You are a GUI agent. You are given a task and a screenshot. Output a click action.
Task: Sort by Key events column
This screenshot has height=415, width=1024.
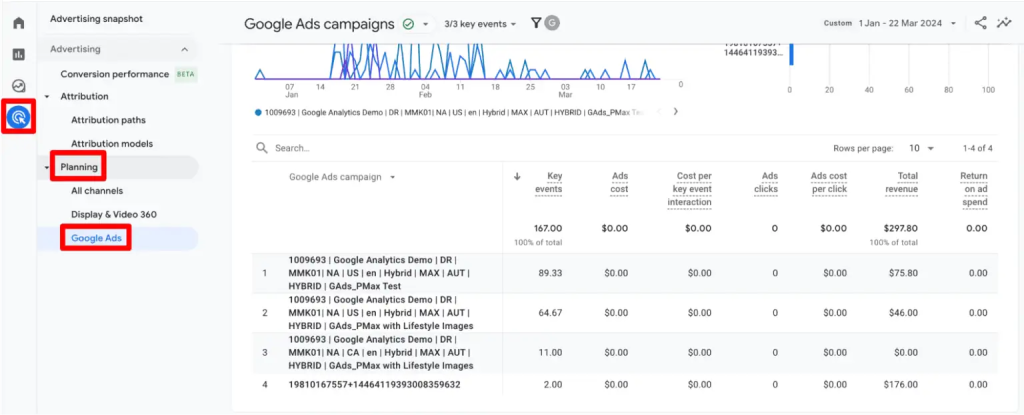click(549, 183)
